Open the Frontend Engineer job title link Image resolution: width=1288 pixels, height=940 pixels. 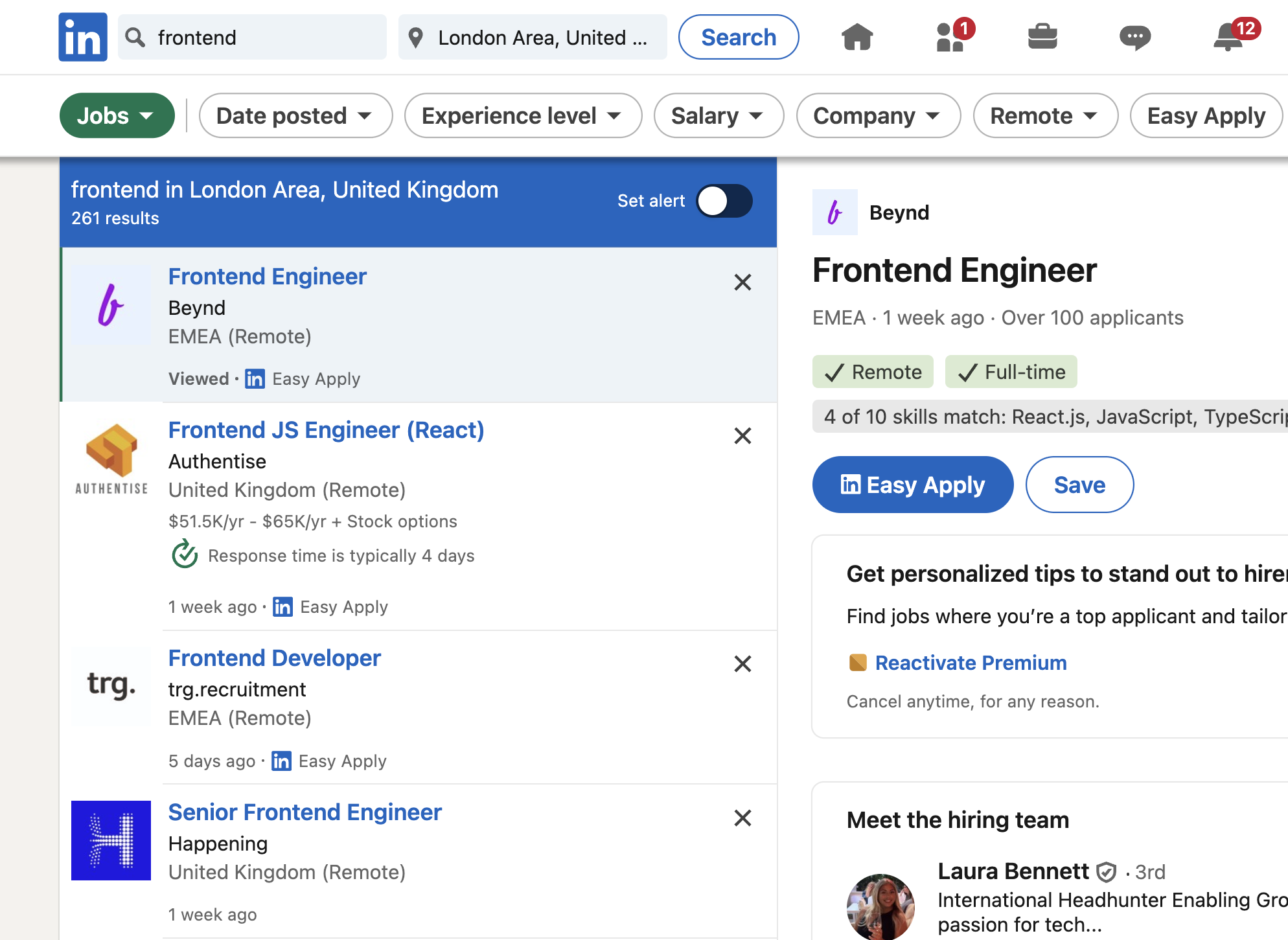(268, 276)
